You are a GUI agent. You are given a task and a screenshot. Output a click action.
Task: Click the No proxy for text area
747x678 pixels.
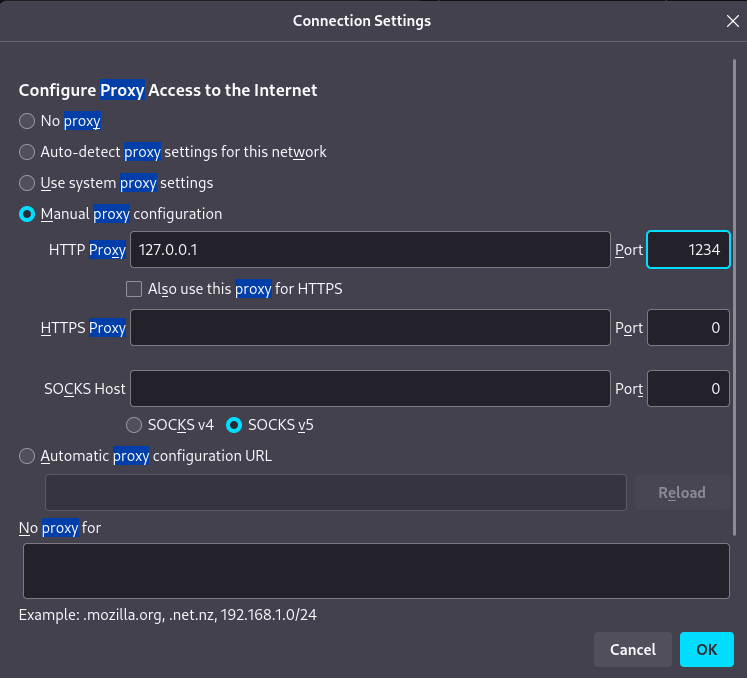pyautogui.click(x=376, y=571)
